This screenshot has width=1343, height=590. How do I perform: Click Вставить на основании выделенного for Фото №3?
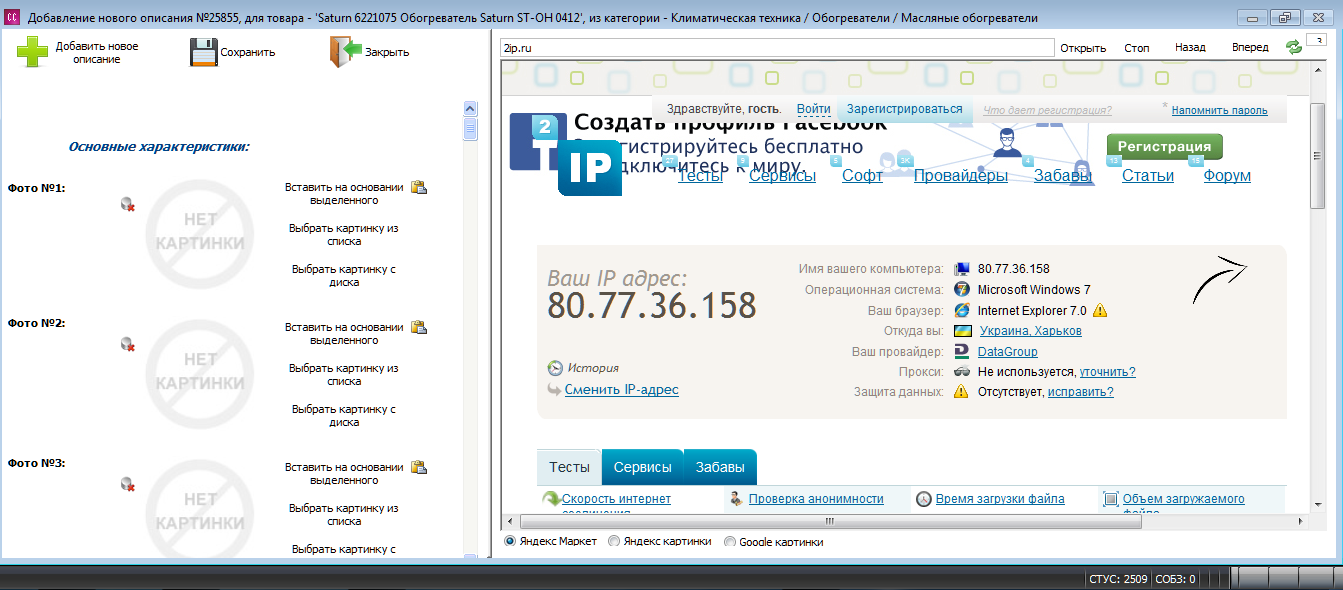[344, 473]
